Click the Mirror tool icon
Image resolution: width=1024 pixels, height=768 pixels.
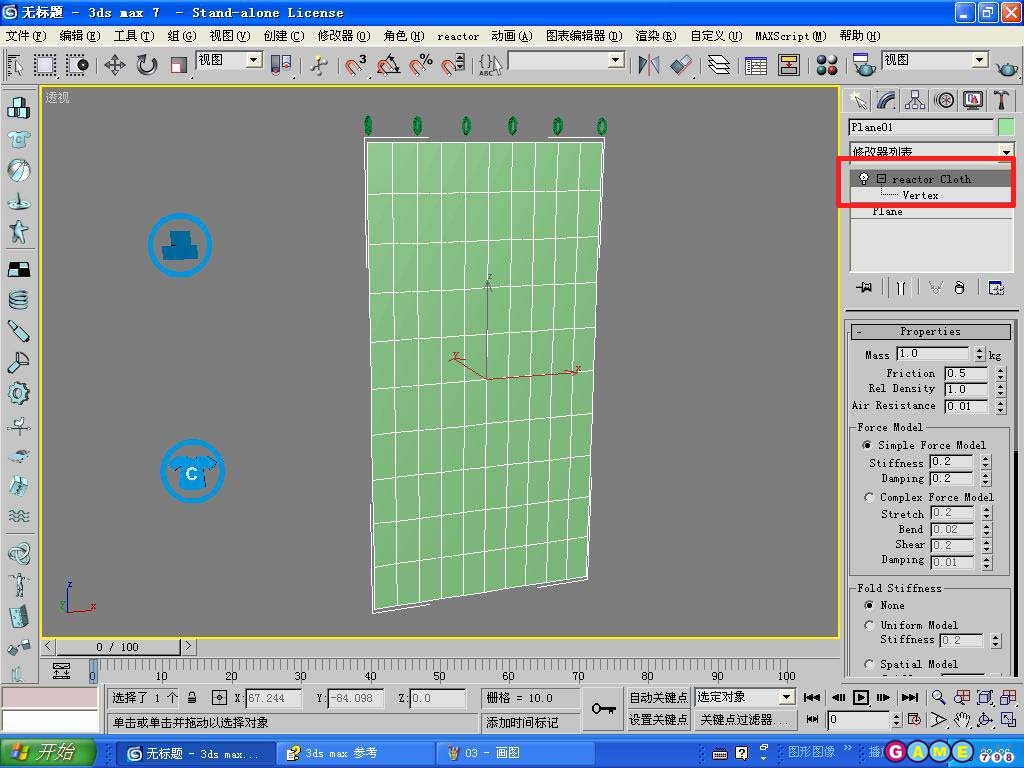(x=649, y=65)
